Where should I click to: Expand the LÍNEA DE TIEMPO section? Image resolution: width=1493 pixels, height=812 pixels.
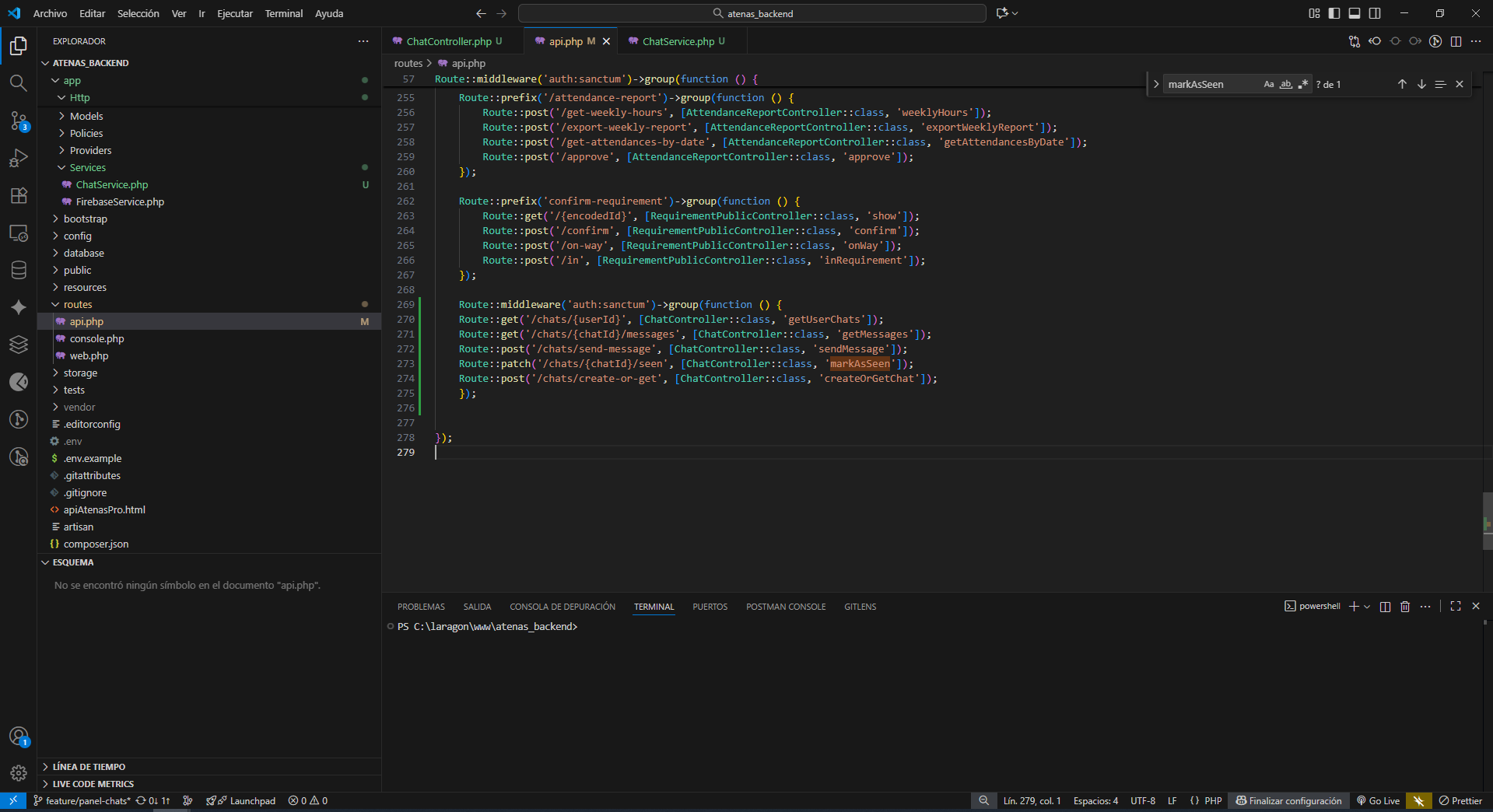coord(89,767)
